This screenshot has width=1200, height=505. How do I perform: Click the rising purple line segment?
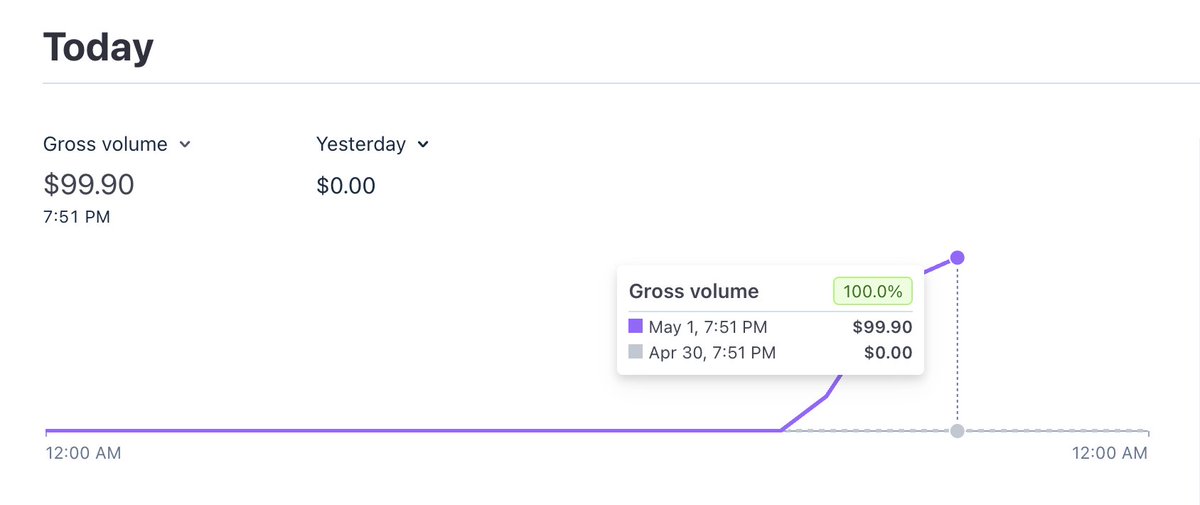coord(805,414)
